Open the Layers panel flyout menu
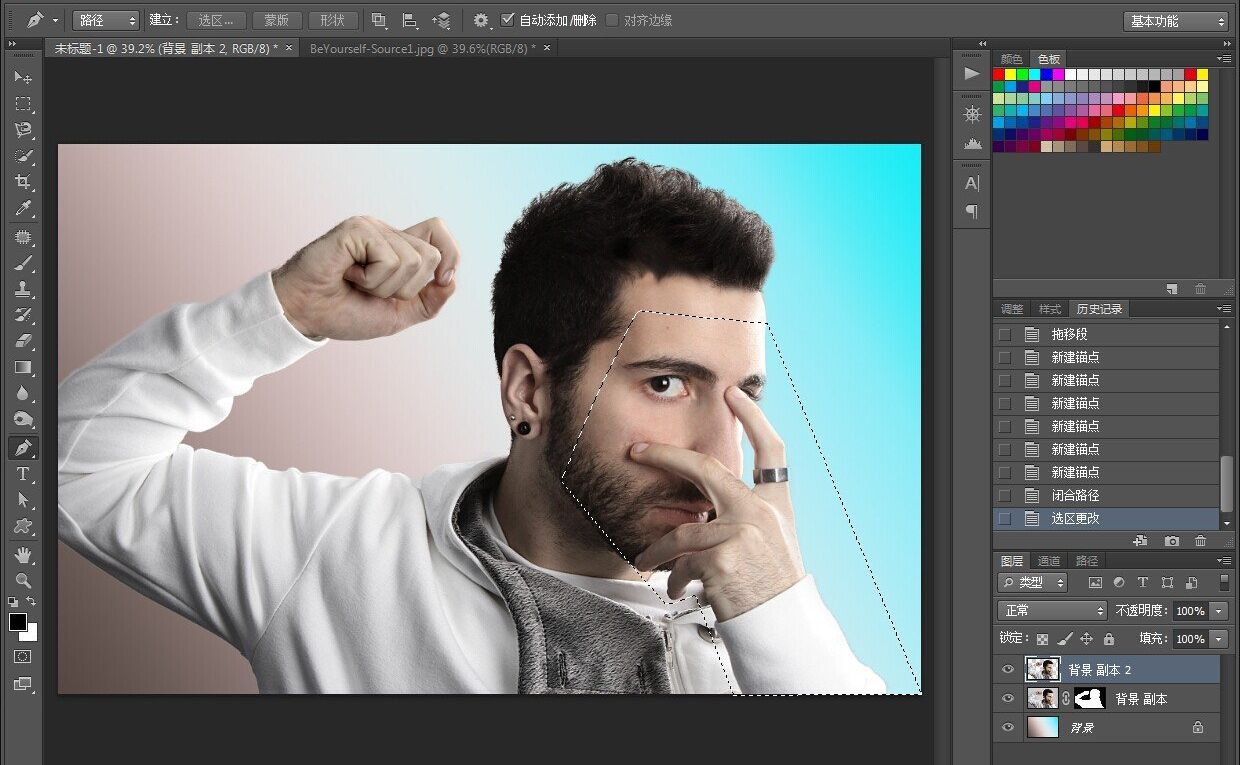Screen dimensions: 1240x765 pos(1225,560)
